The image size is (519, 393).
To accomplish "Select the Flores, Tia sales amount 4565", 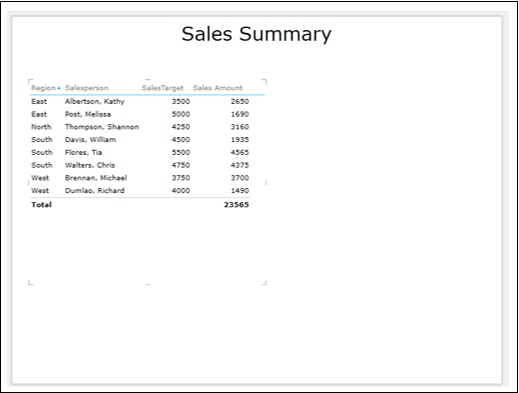I will pos(240,152).
